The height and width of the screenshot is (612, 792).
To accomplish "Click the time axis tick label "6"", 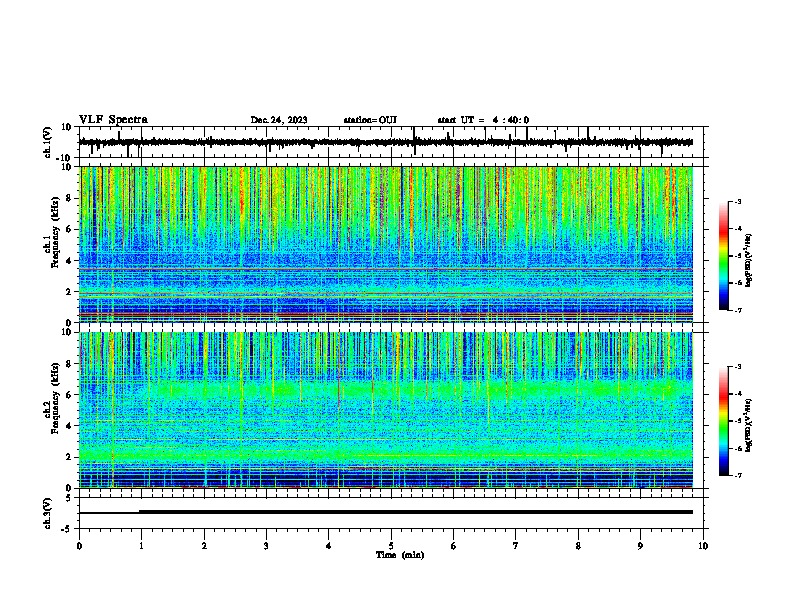I will click(454, 546).
